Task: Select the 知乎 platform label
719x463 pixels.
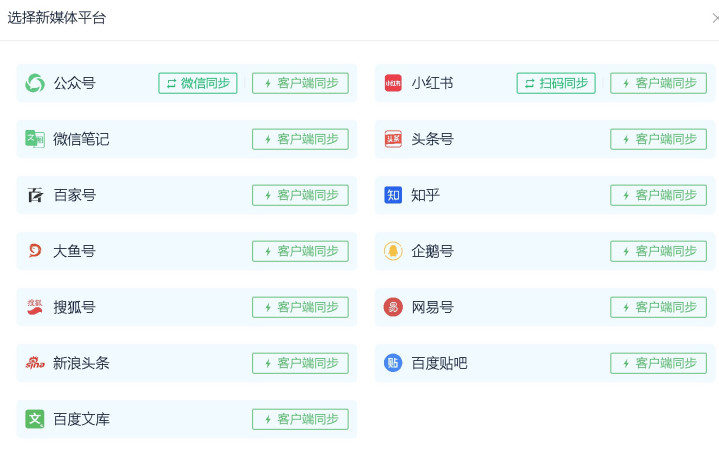Action: click(x=426, y=195)
